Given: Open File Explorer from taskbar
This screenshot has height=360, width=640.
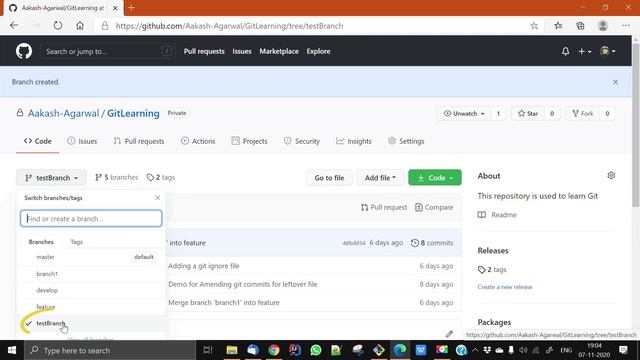Looking at the screenshot, I should click(232, 350).
